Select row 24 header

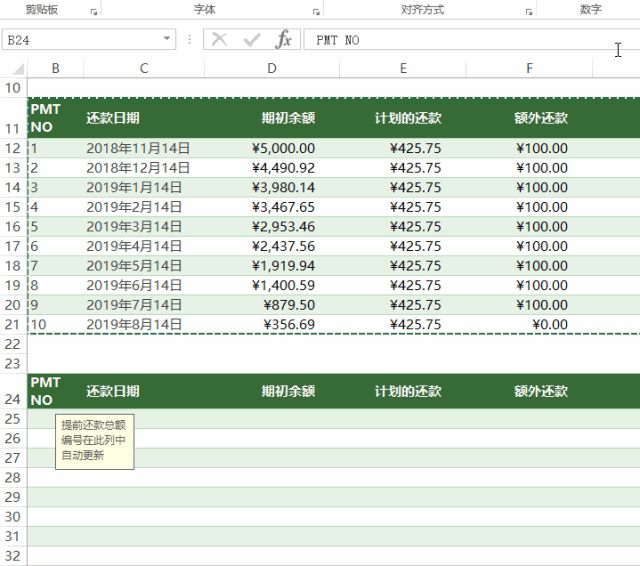(x=13, y=391)
